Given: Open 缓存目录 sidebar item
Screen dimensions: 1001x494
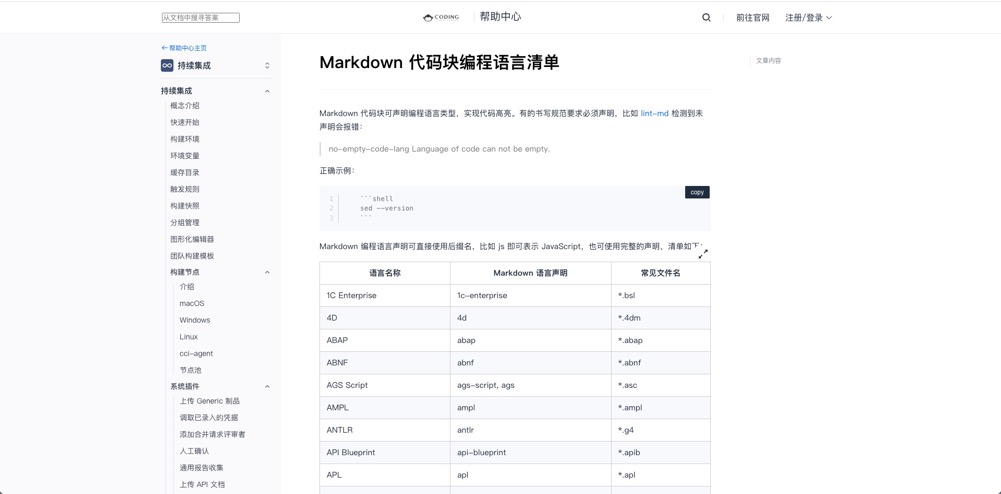Looking at the screenshot, I should tap(184, 172).
